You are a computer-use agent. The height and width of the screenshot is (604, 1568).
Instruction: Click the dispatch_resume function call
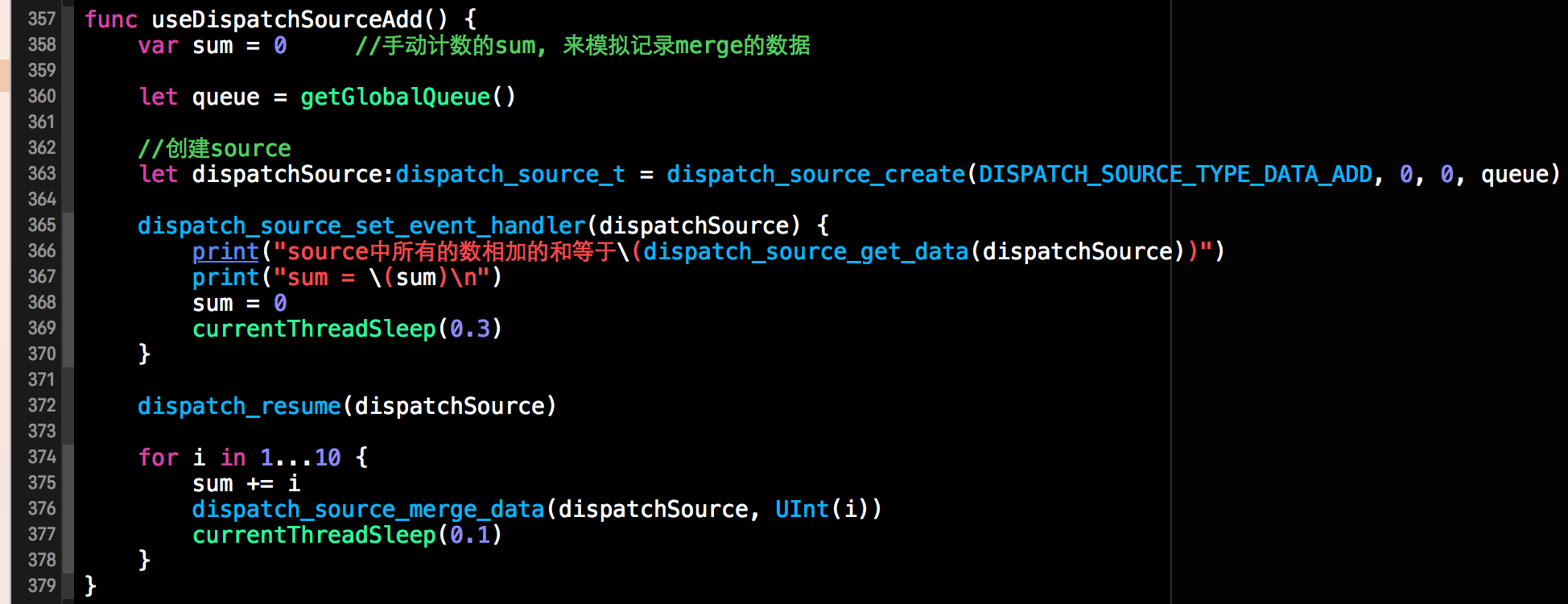pos(239,406)
